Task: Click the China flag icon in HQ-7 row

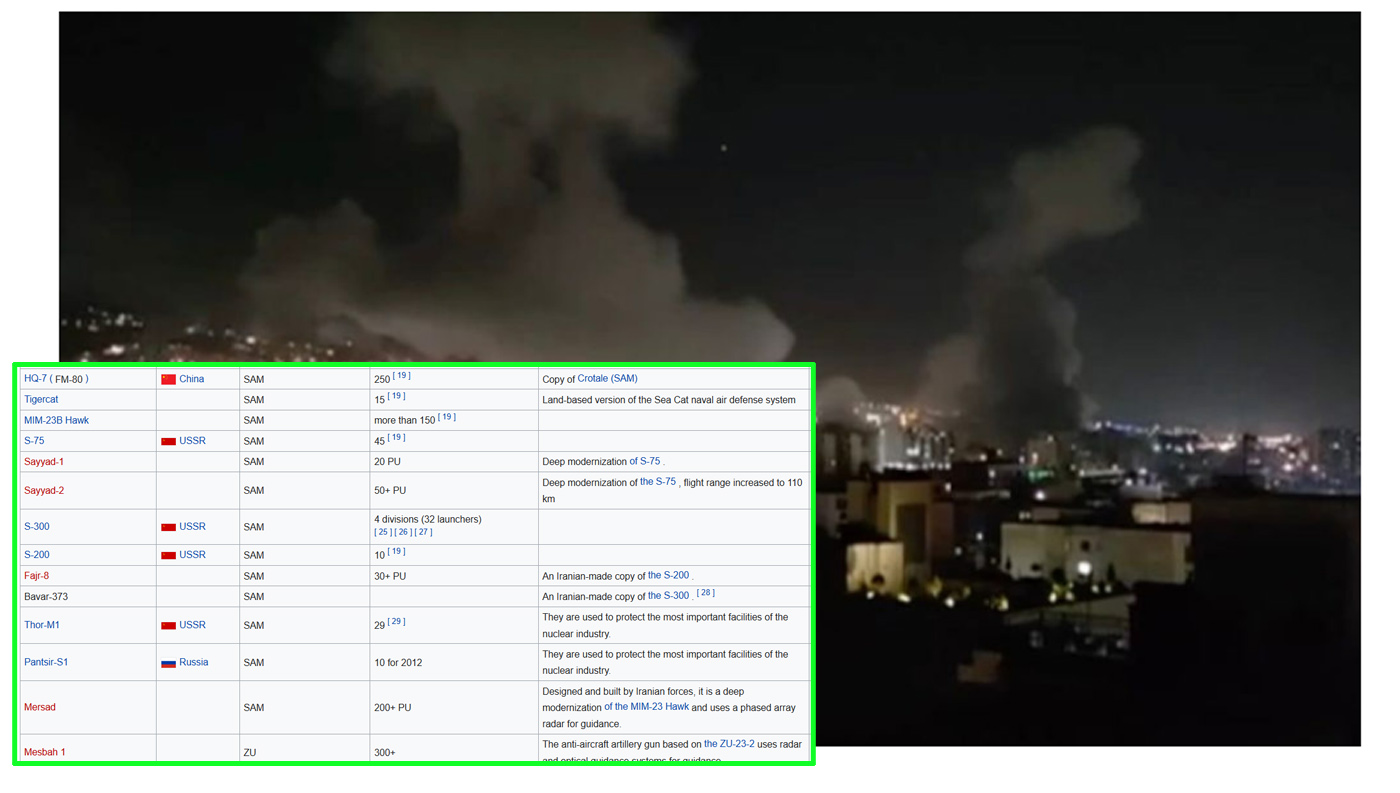Action: 168,380
